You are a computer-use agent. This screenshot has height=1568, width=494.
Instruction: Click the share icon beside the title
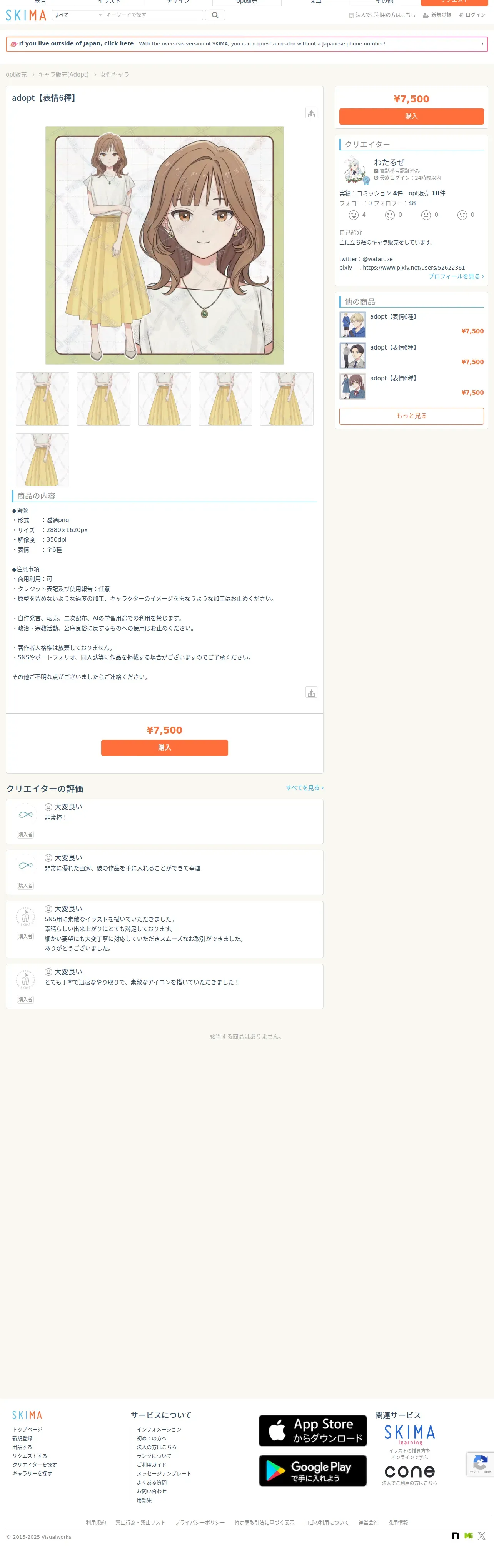(x=311, y=113)
